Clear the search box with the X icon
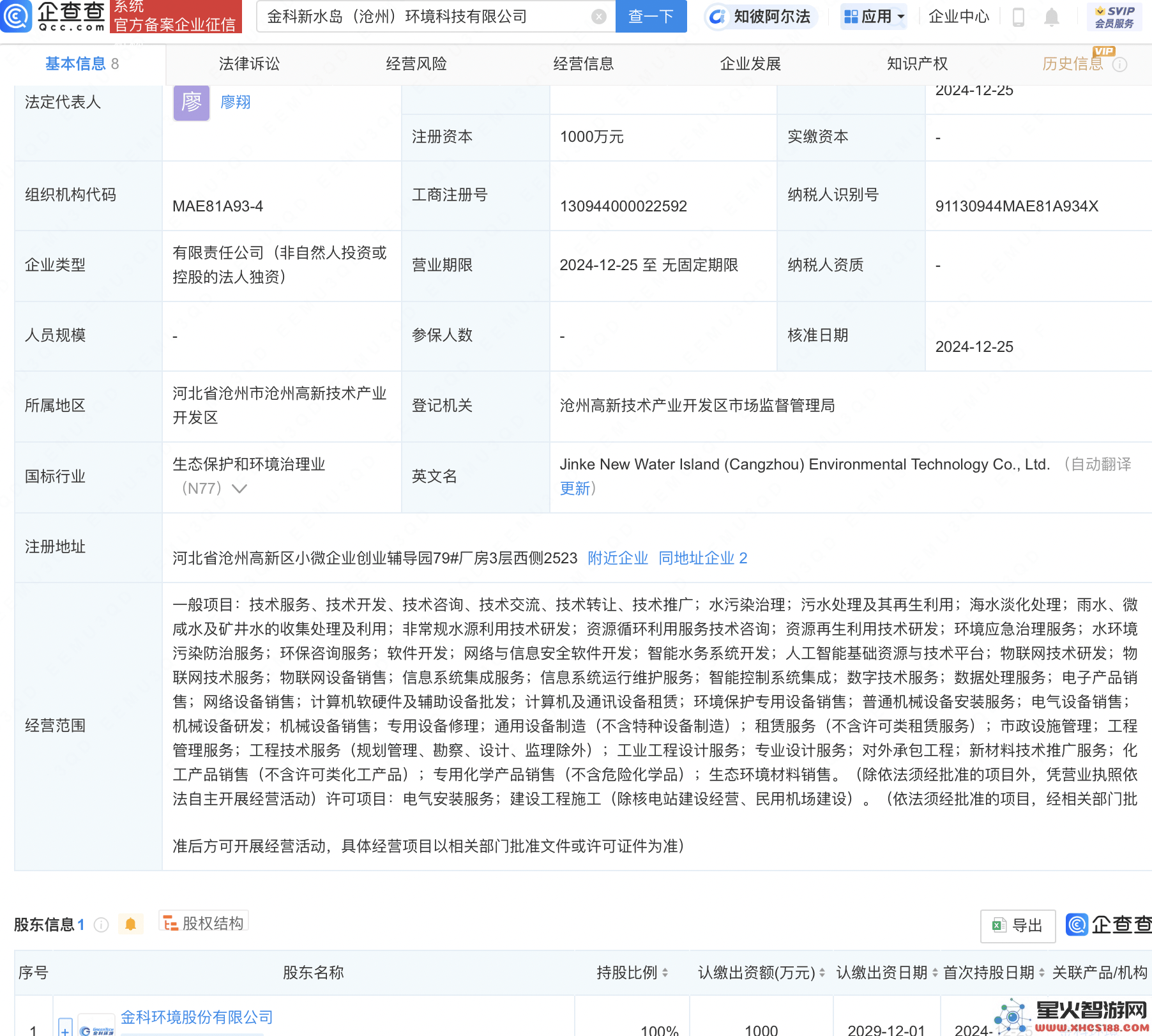The image size is (1152, 1036). click(x=598, y=17)
